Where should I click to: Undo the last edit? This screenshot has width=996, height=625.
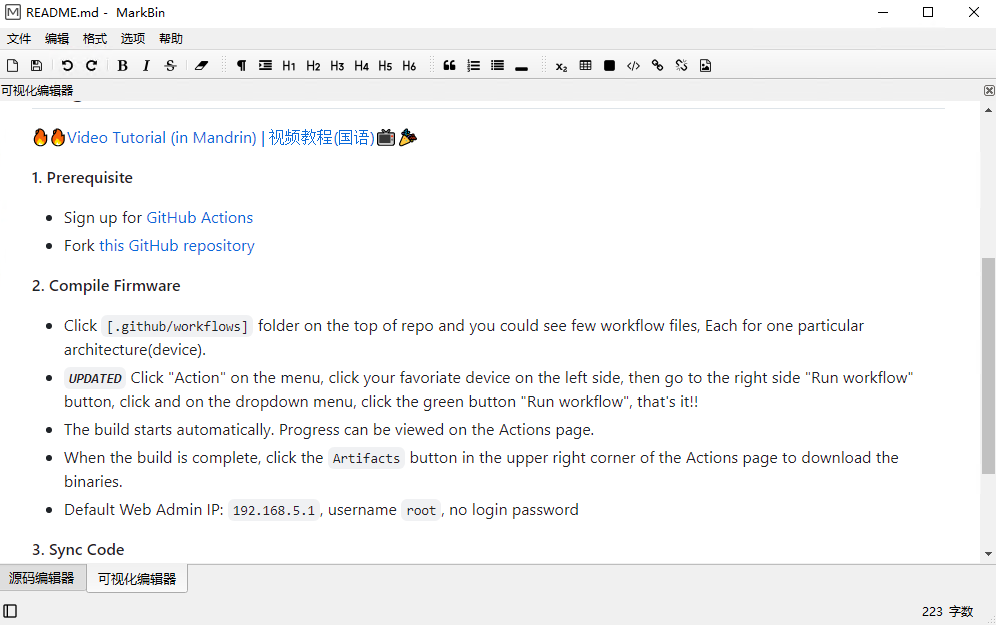pos(67,65)
